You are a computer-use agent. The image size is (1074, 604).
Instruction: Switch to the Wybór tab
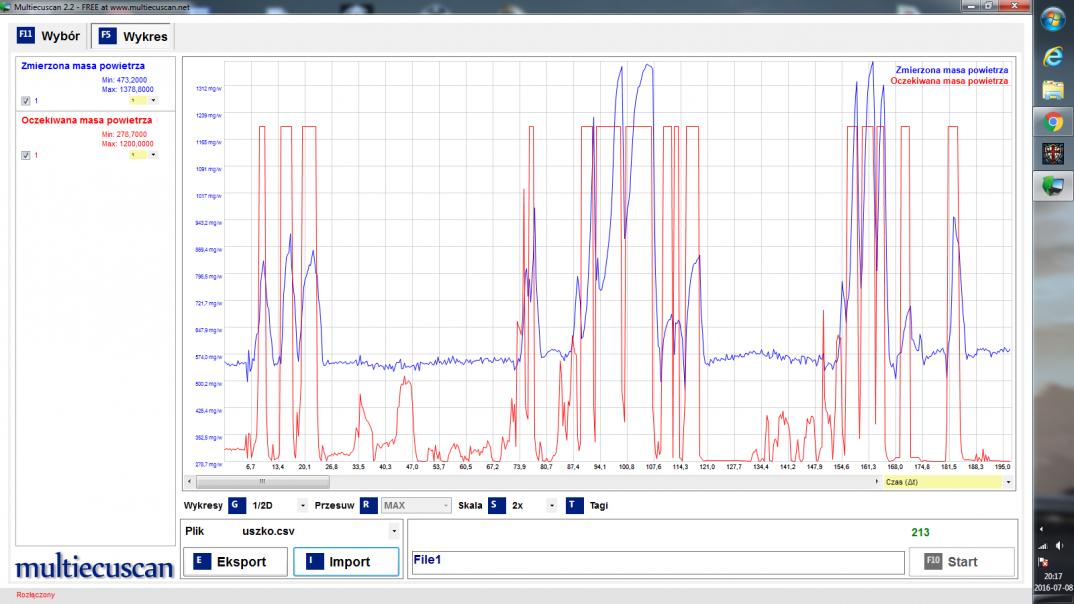tap(48, 36)
